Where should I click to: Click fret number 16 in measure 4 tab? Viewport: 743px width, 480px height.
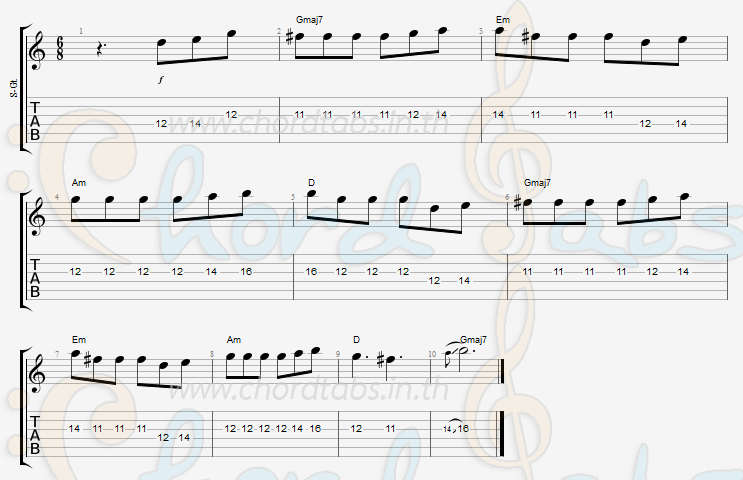246,272
